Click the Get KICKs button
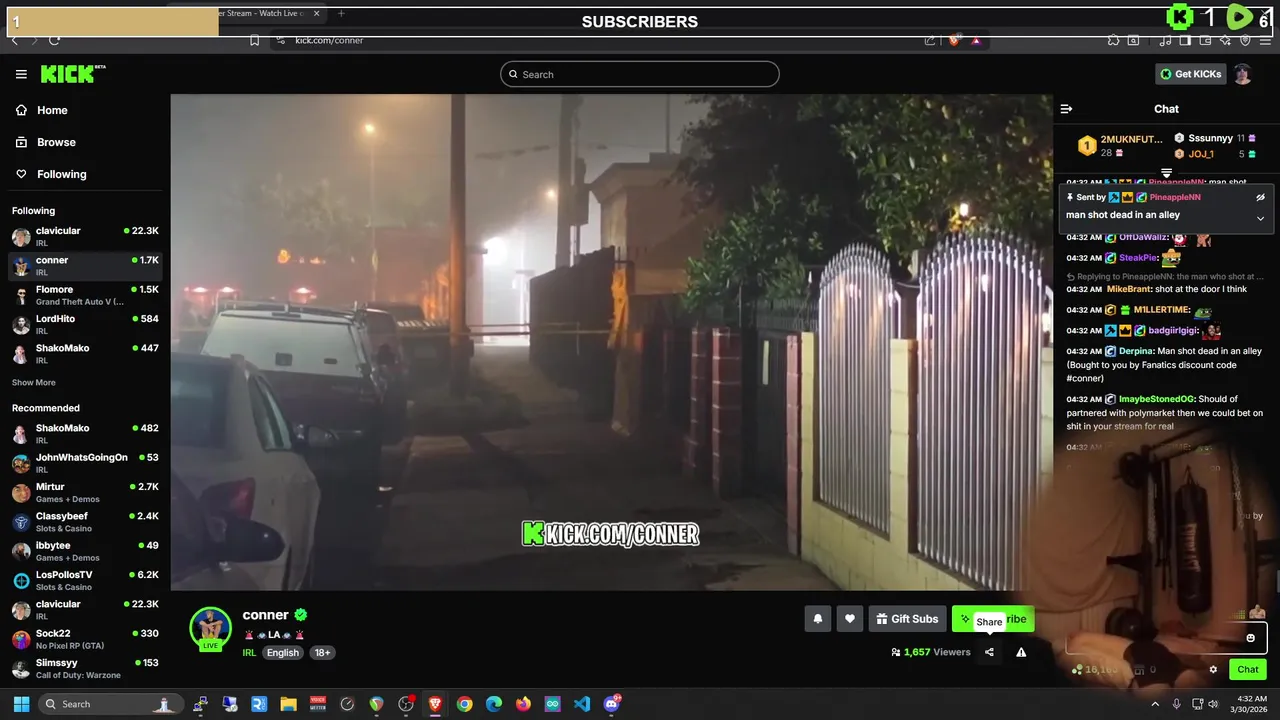The image size is (1280, 720). (x=1190, y=74)
